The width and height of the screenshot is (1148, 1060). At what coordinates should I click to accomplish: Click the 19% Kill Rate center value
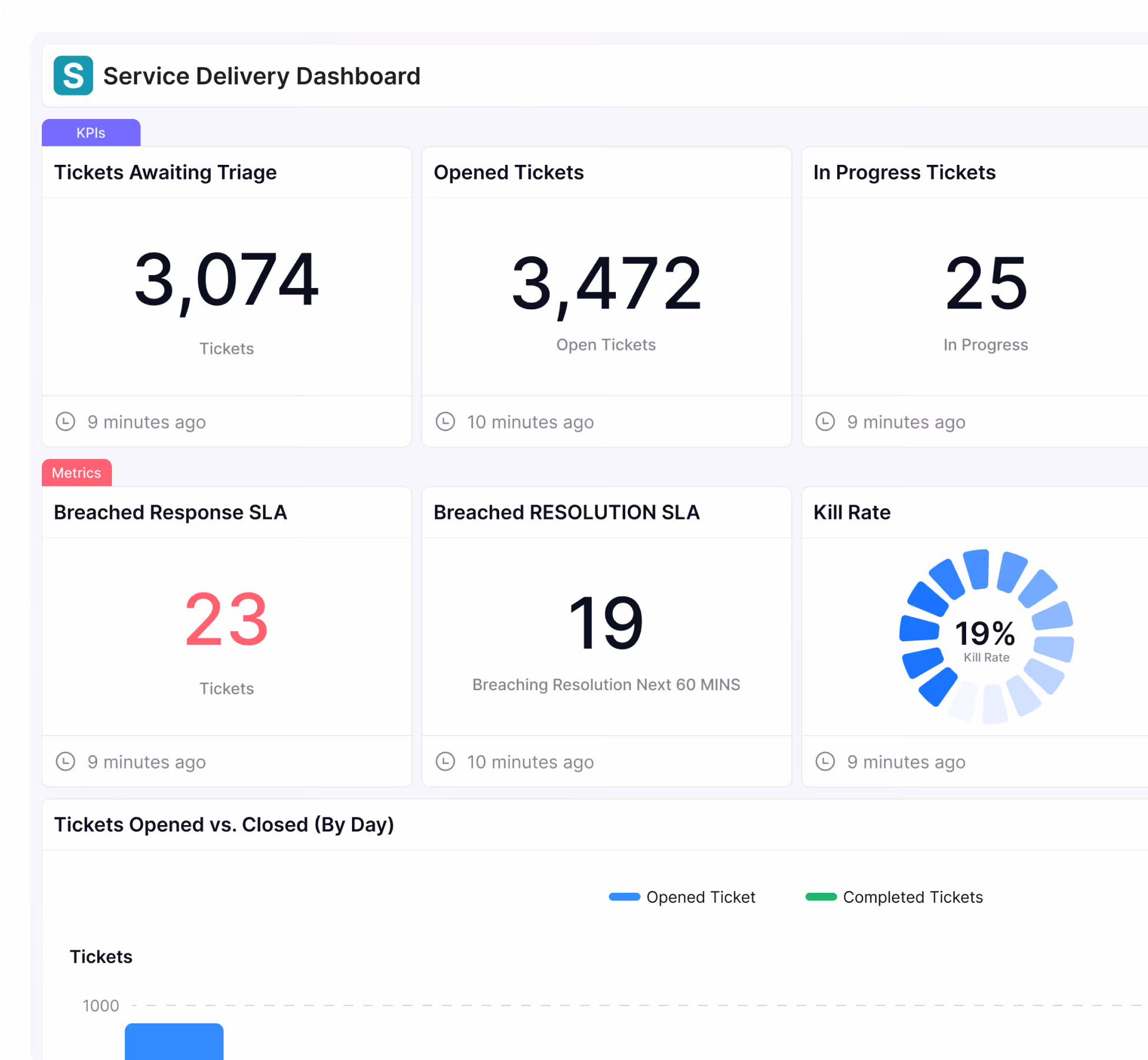[x=985, y=634]
